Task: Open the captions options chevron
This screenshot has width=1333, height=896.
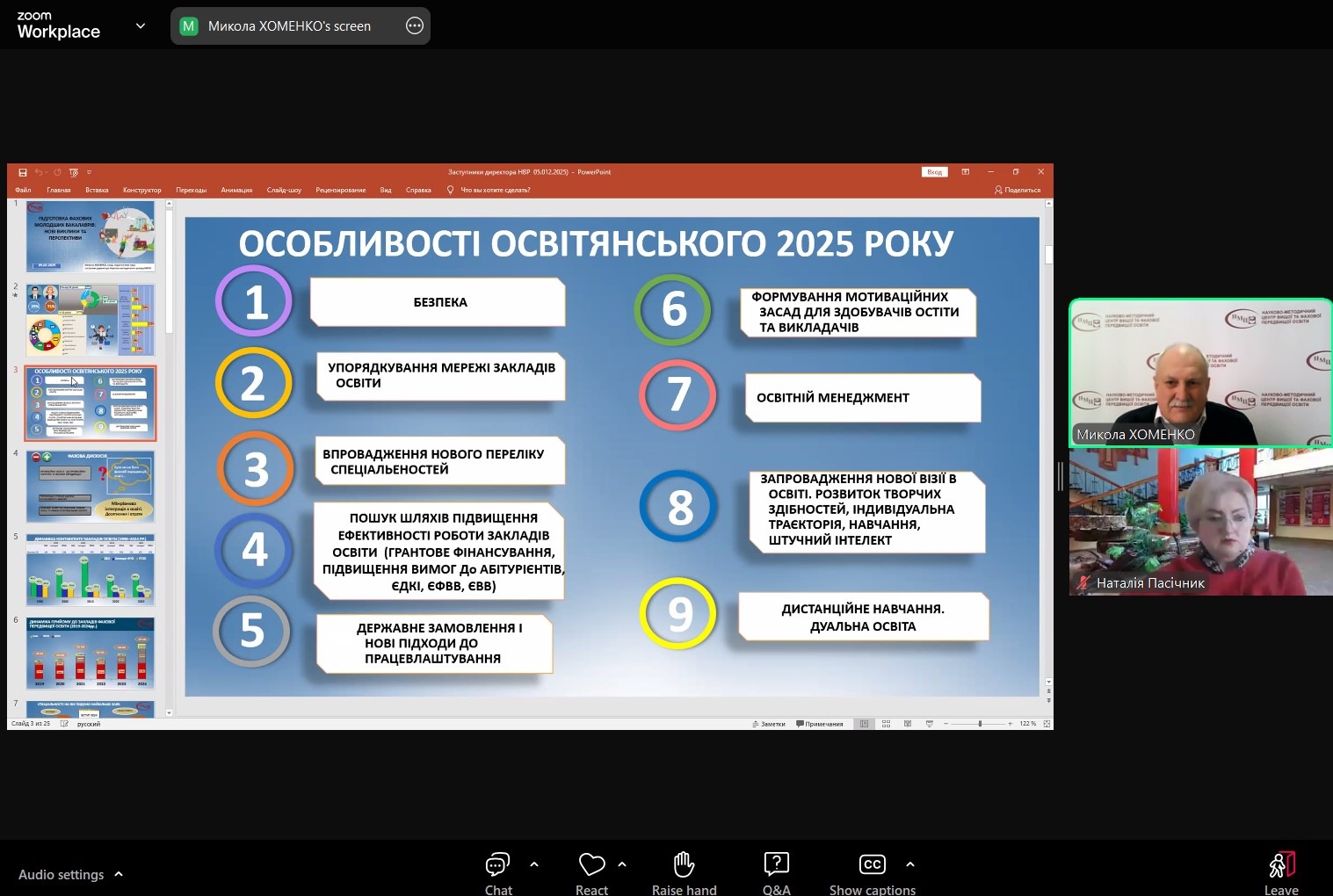Action: (x=910, y=864)
